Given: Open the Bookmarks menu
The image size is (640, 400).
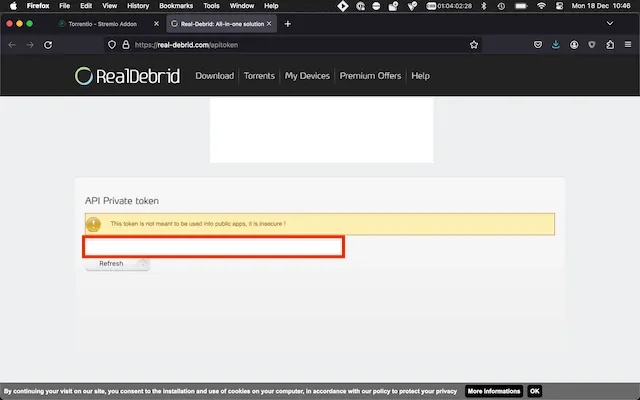Looking at the screenshot, I should pos(176,6).
